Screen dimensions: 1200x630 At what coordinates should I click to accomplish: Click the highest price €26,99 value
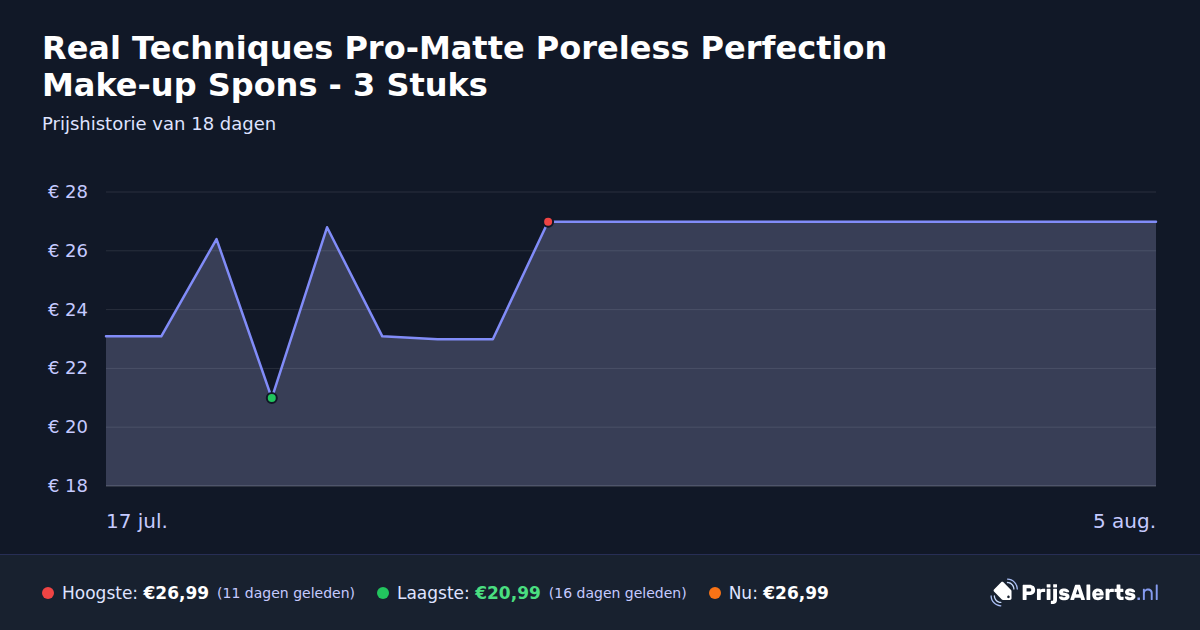click(x=176, y=593)
